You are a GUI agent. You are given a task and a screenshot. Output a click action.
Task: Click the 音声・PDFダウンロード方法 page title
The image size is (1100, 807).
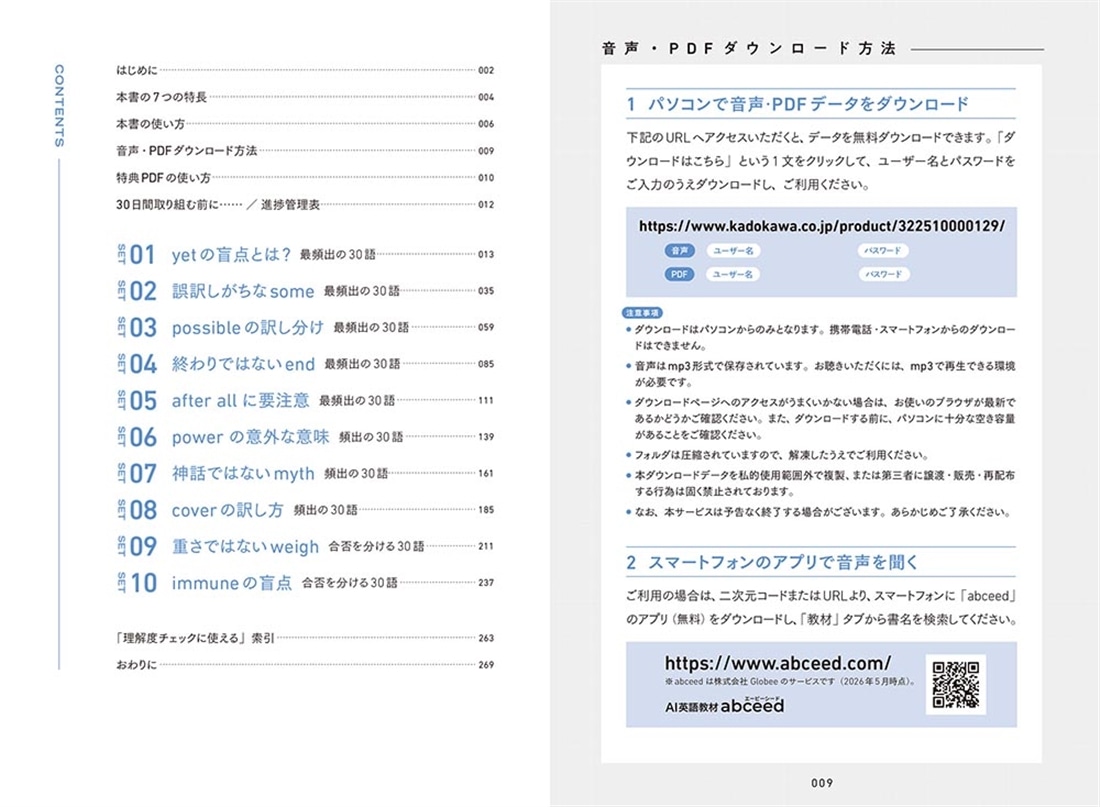(749, 48)
